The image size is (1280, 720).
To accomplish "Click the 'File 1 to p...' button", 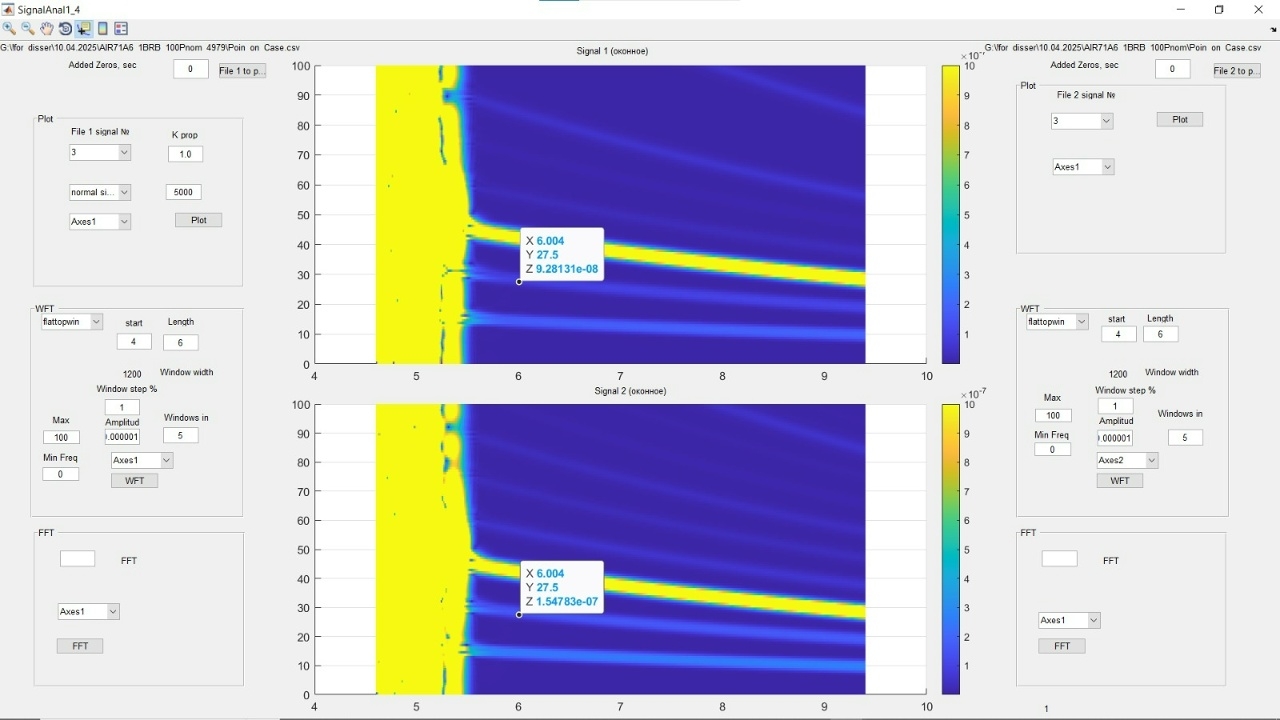I will (x=242, y=71).
